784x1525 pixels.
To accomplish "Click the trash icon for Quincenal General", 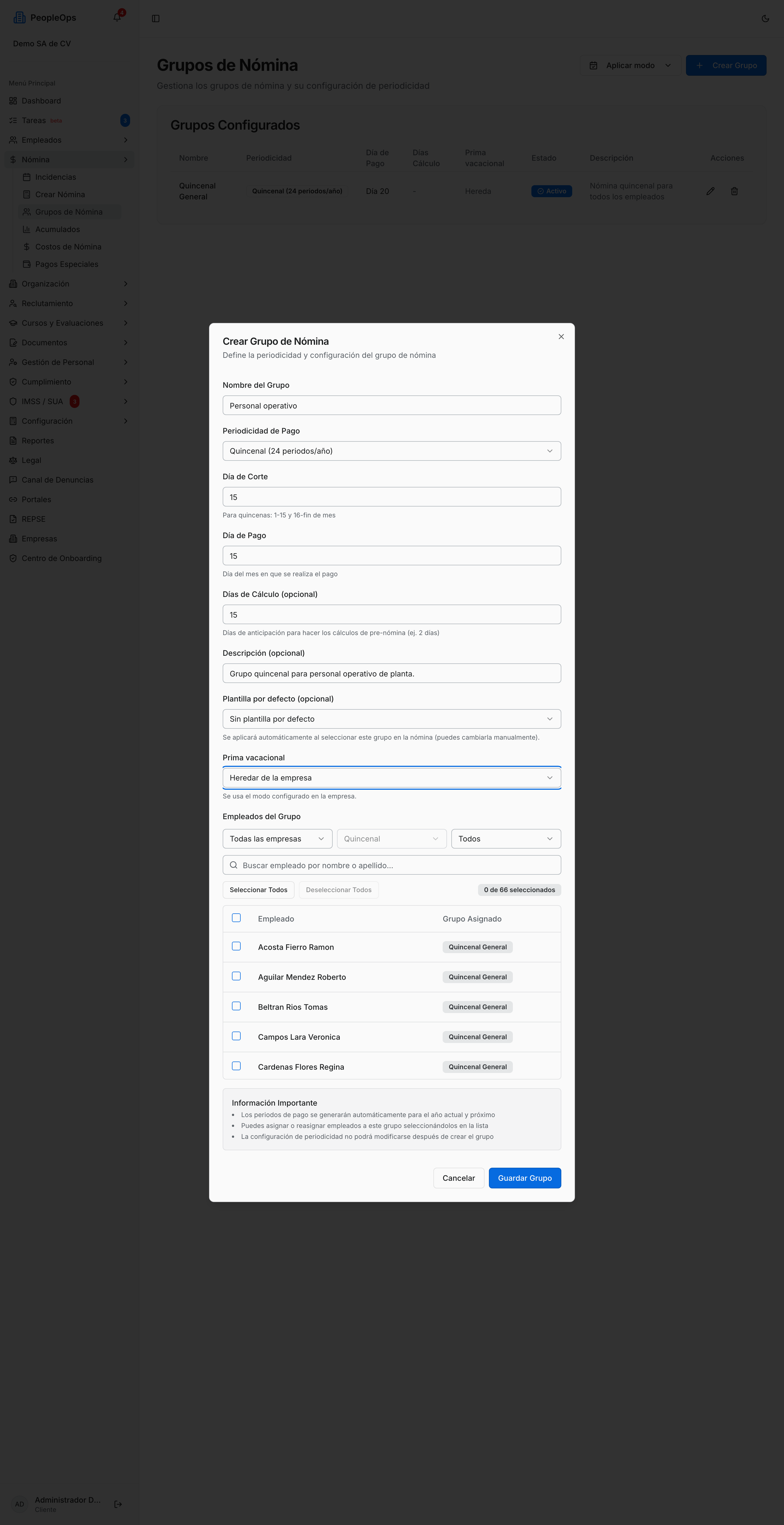I will click(x=734, y=191).
